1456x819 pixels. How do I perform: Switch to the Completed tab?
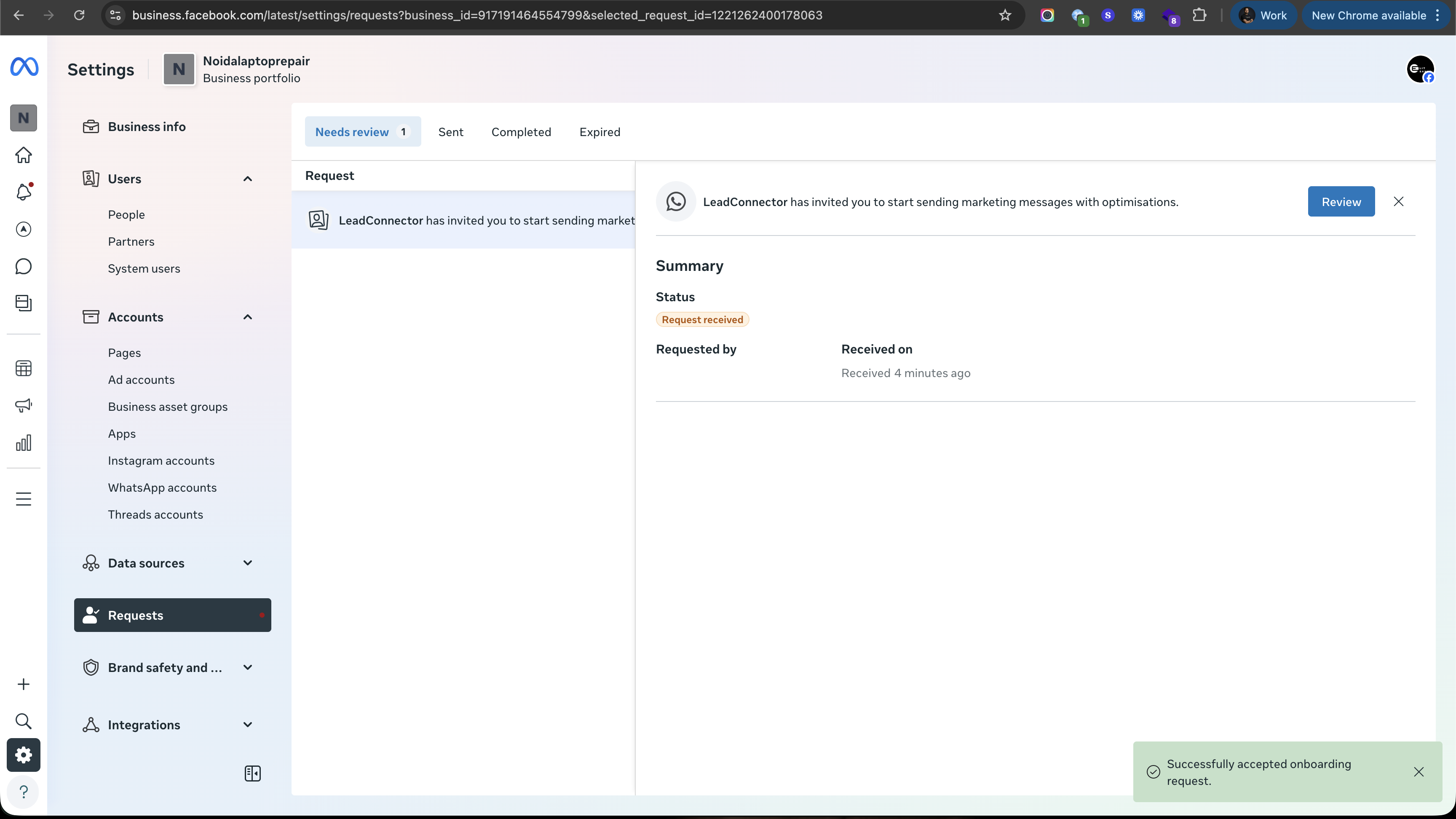(x=521, y=132)
